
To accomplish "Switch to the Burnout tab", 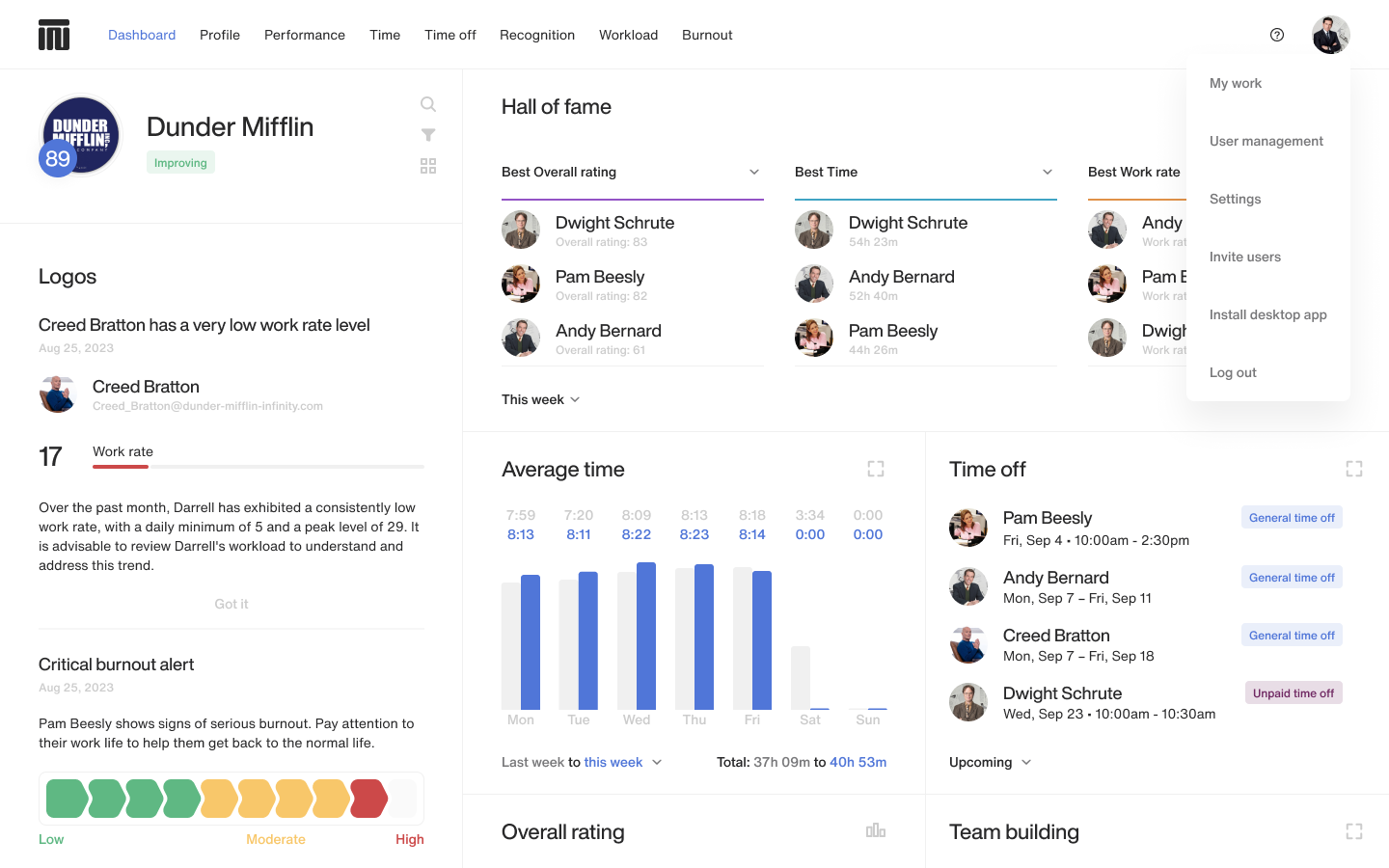I will [706, 35].
